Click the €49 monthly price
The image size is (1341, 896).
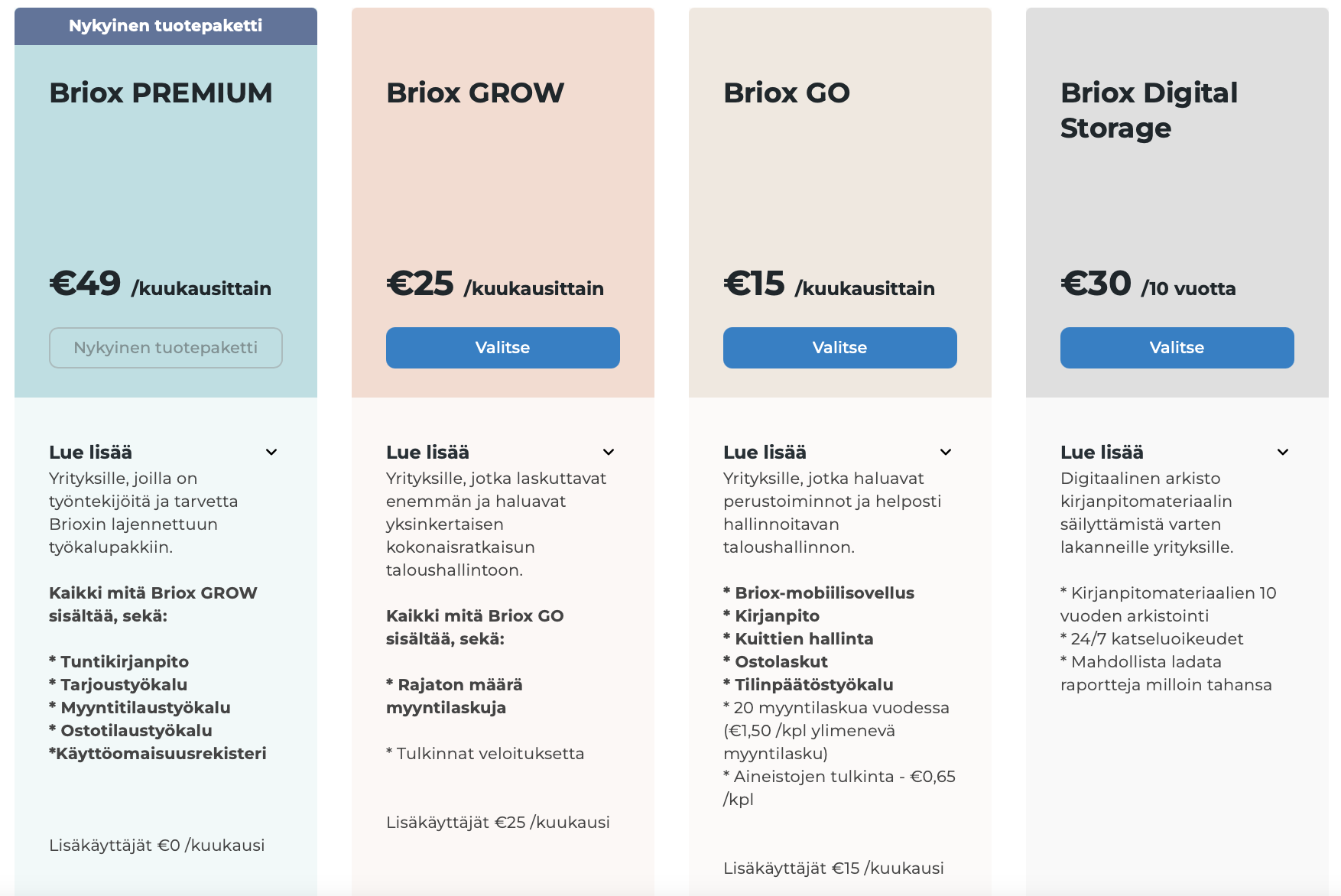click(160, 284)
